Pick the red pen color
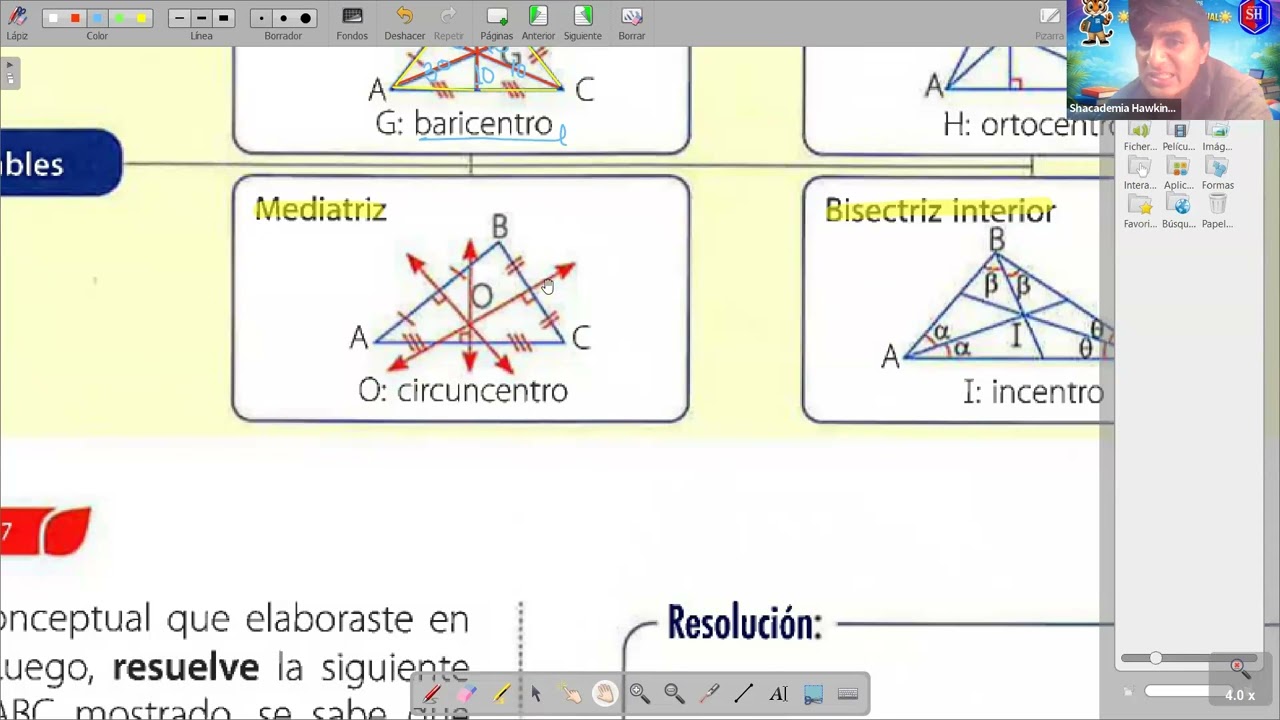1280x720 pixels. 75,18
